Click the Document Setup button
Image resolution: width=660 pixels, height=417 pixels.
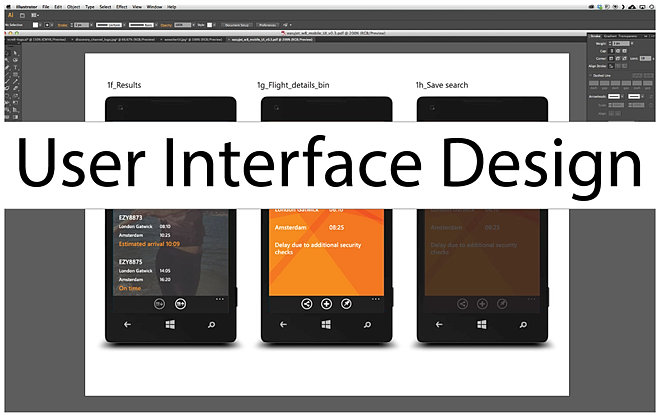(x=237, y=25)
